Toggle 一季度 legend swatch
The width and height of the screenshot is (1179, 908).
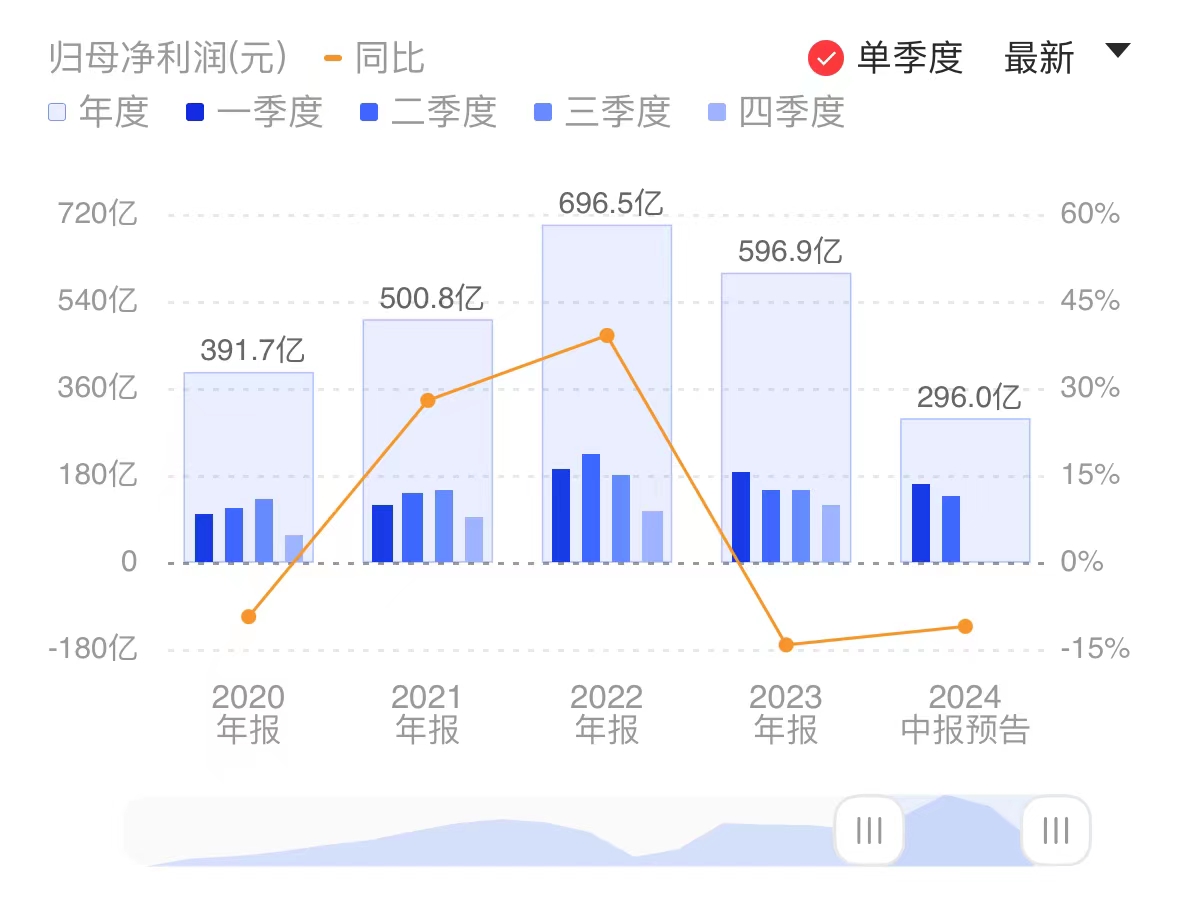(x=195, y=112)
